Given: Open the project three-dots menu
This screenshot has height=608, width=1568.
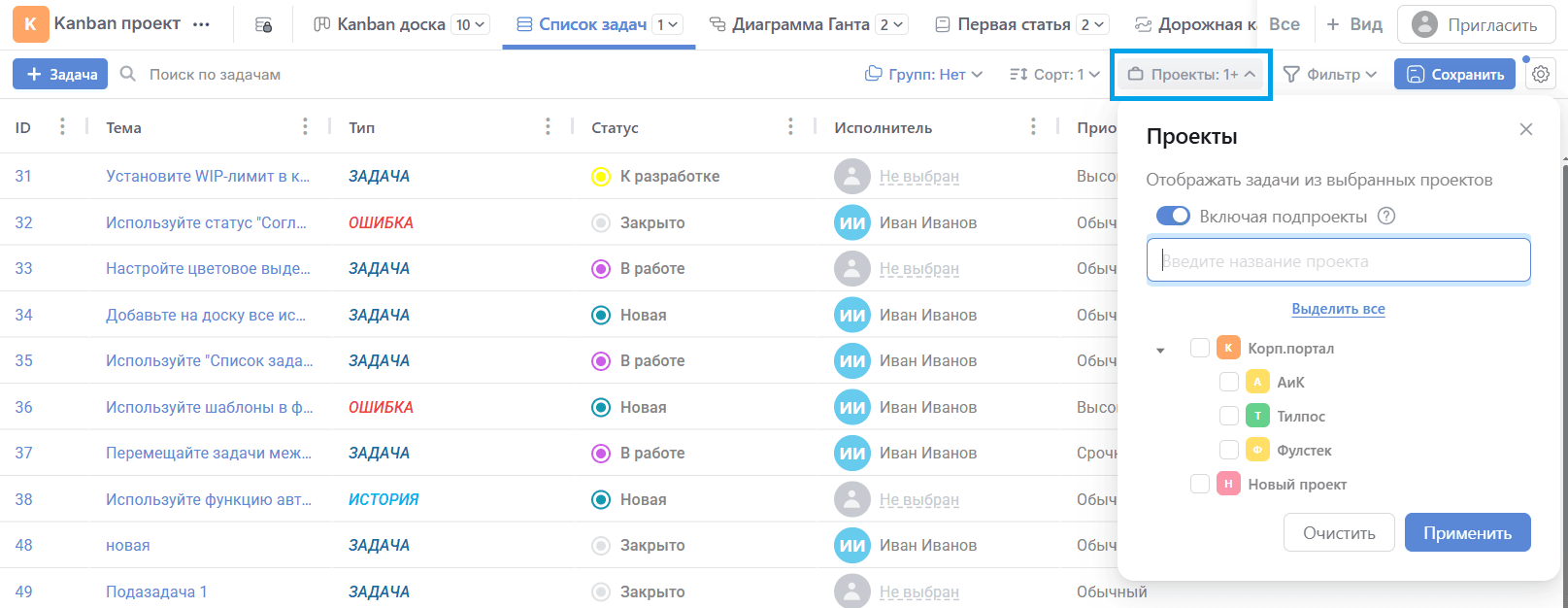Looking at the screenshot, I should coord(202,24).
